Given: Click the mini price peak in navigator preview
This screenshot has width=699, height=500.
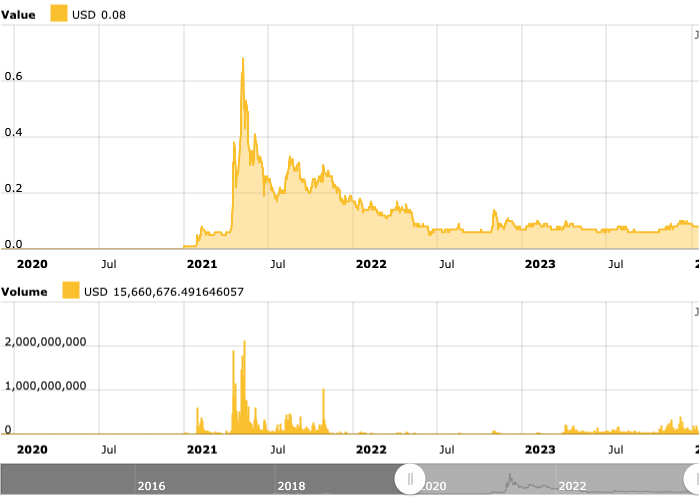Looking at the screenshot, I should coord(510,476).
